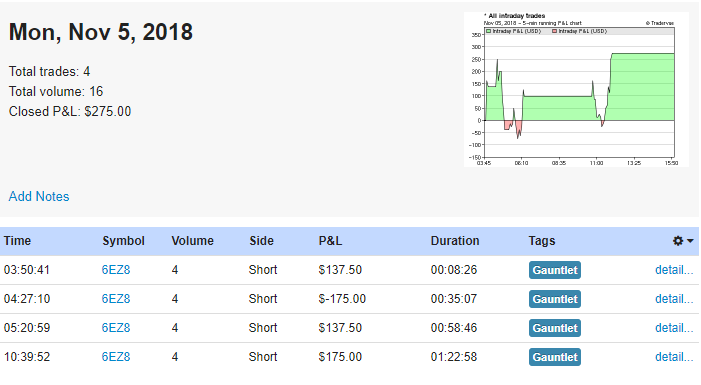
Task: Open the table settings gear icon
Action: [678, 241]
